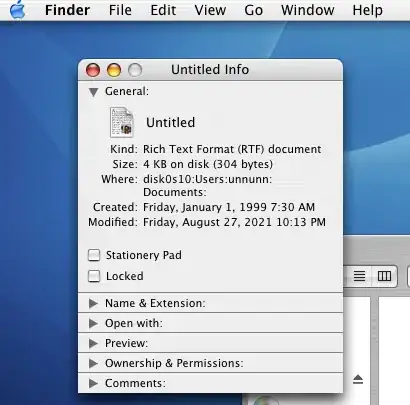Click the Kind value Rich Text Format document

pyautogui.click(x=232, y=149)
